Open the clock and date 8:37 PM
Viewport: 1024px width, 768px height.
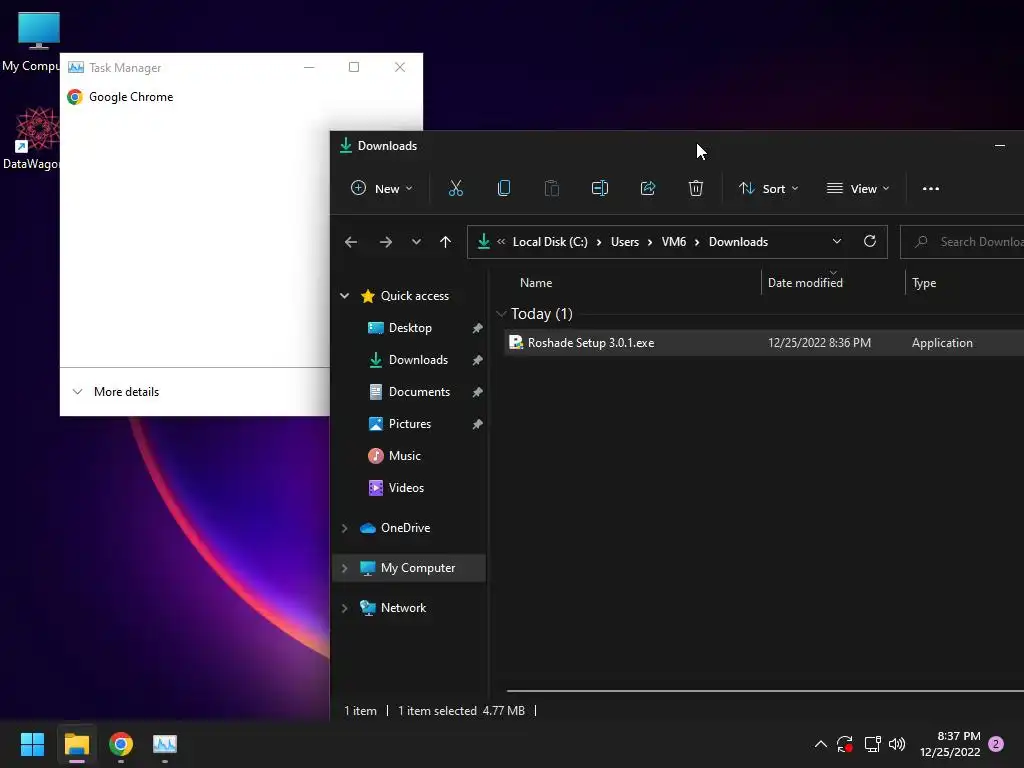click(x=950, y=744)
